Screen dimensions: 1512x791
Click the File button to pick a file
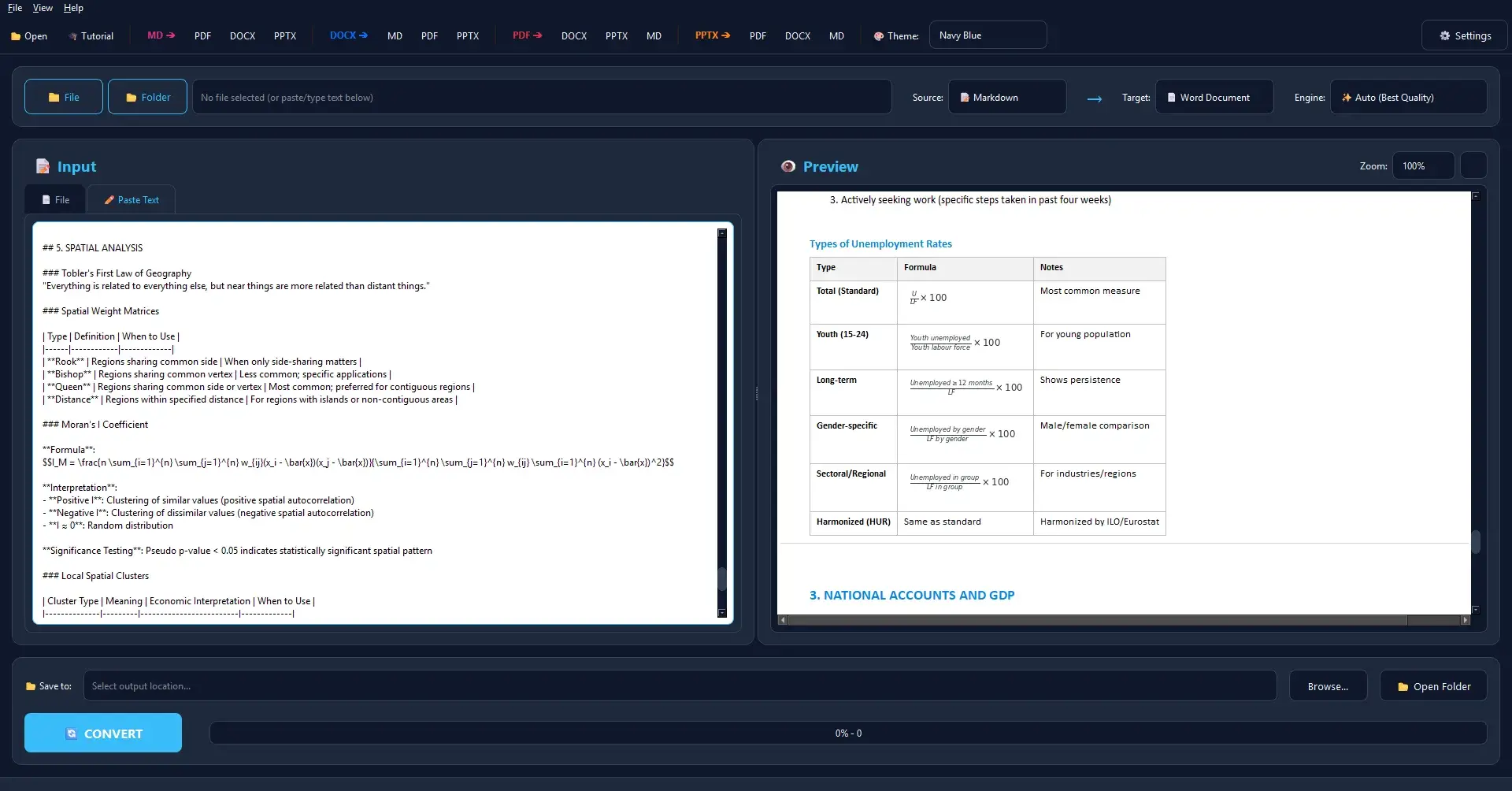point(64,97)
